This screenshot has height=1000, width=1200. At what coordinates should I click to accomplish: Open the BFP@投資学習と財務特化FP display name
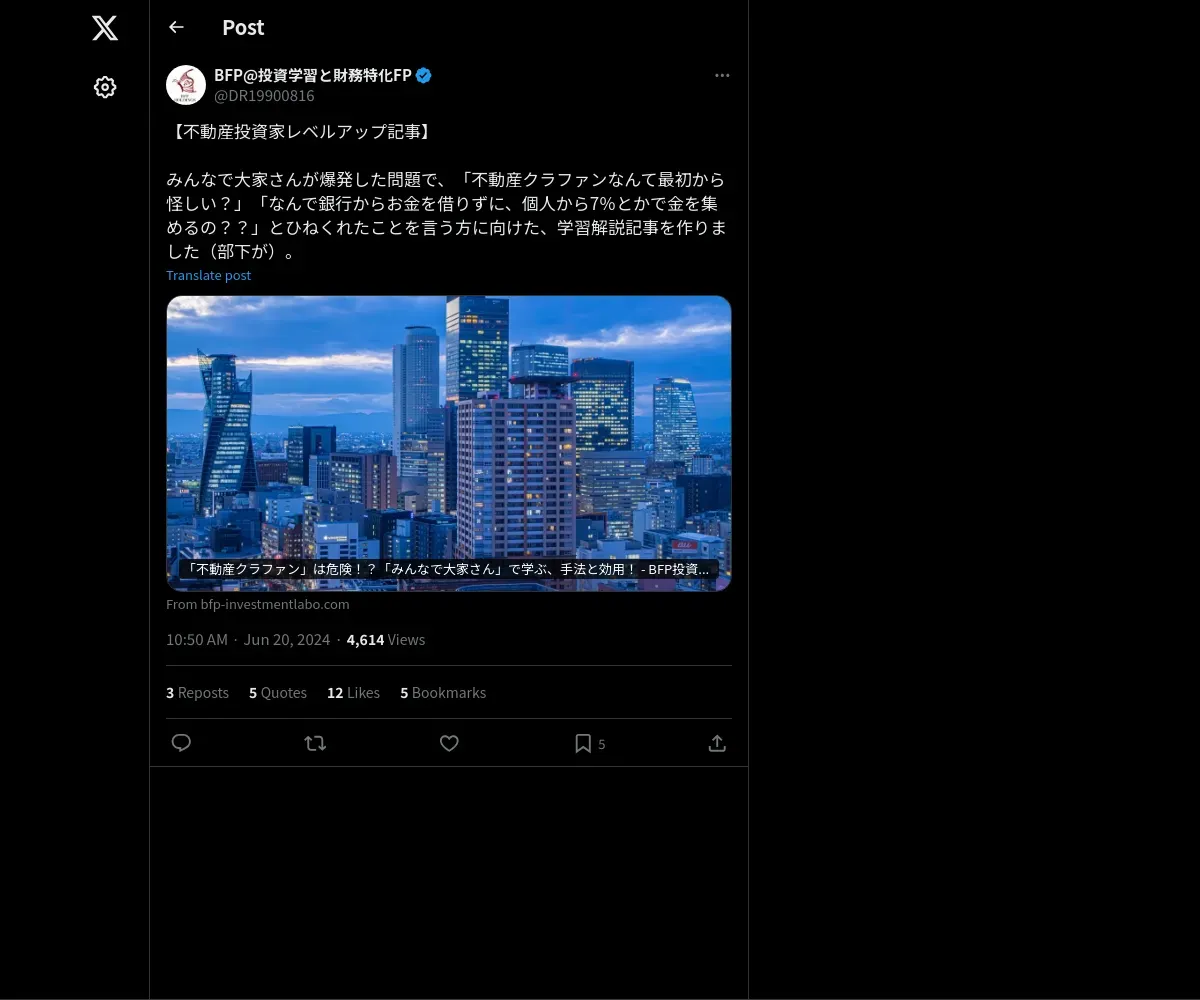[313, 75]
